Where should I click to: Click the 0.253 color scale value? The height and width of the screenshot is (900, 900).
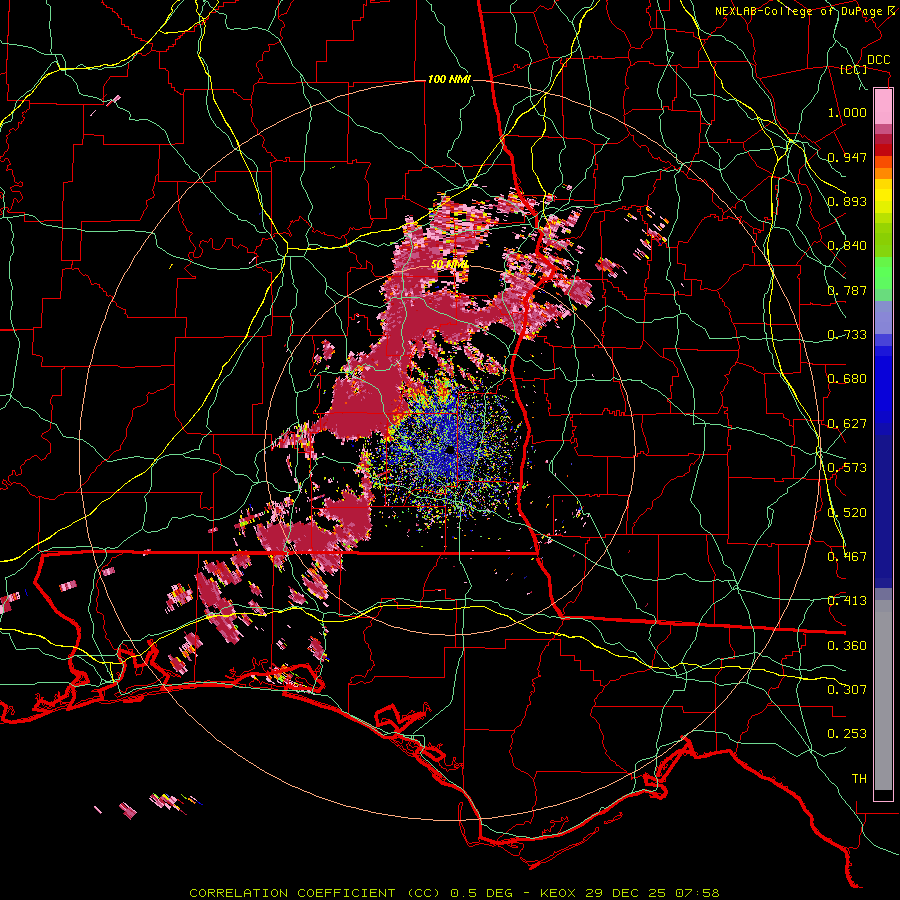click(847, 734)
